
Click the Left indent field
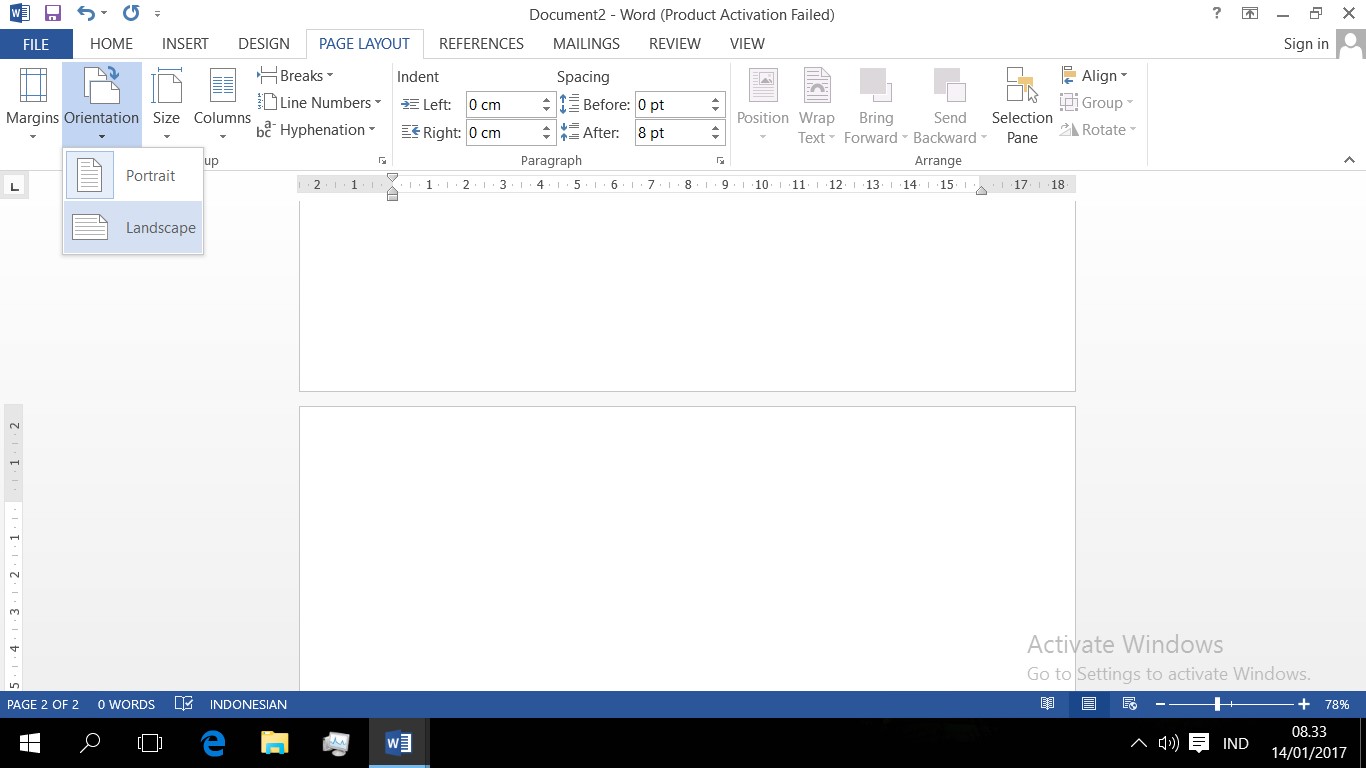point(503,105)
